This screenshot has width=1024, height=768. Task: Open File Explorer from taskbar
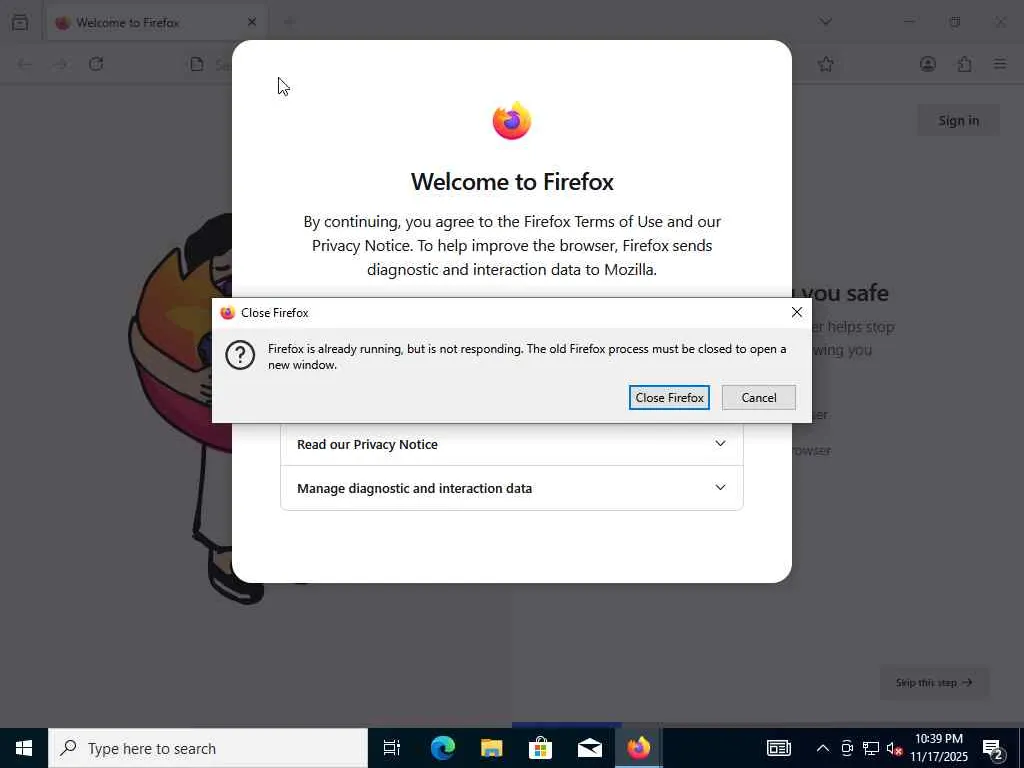click(491, 748)
